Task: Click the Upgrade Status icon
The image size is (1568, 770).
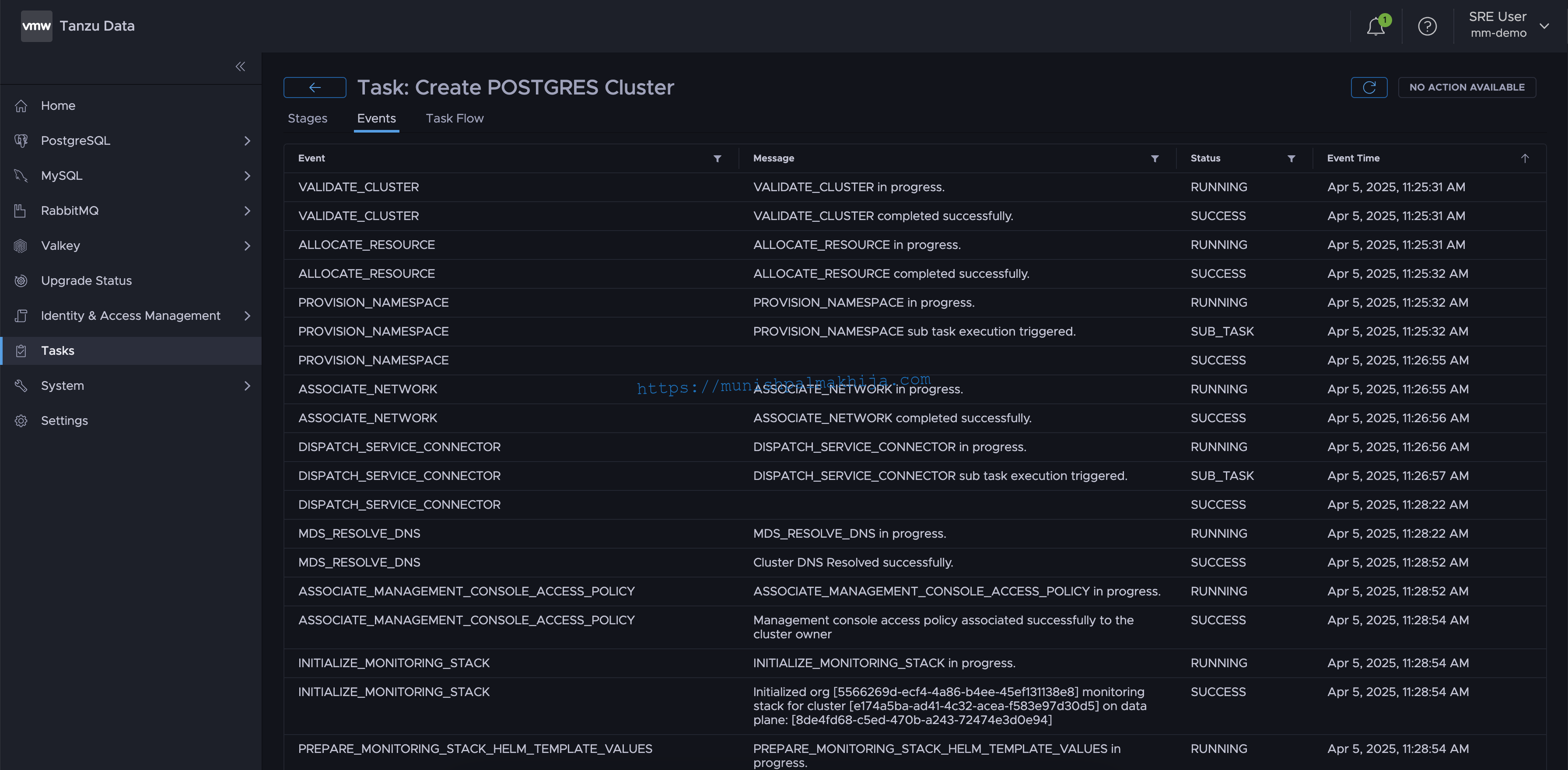Action: (21, 280)
